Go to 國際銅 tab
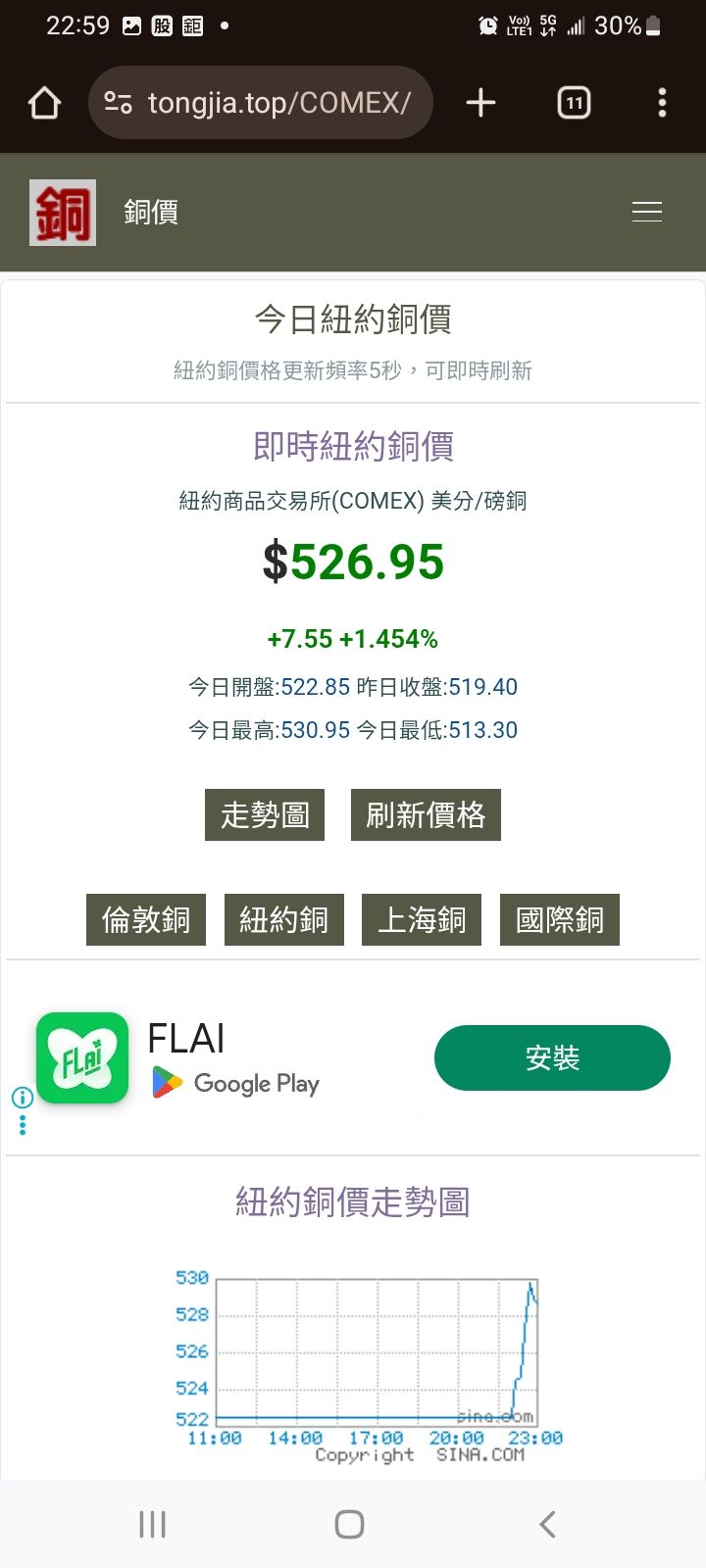 pos(560,919)
